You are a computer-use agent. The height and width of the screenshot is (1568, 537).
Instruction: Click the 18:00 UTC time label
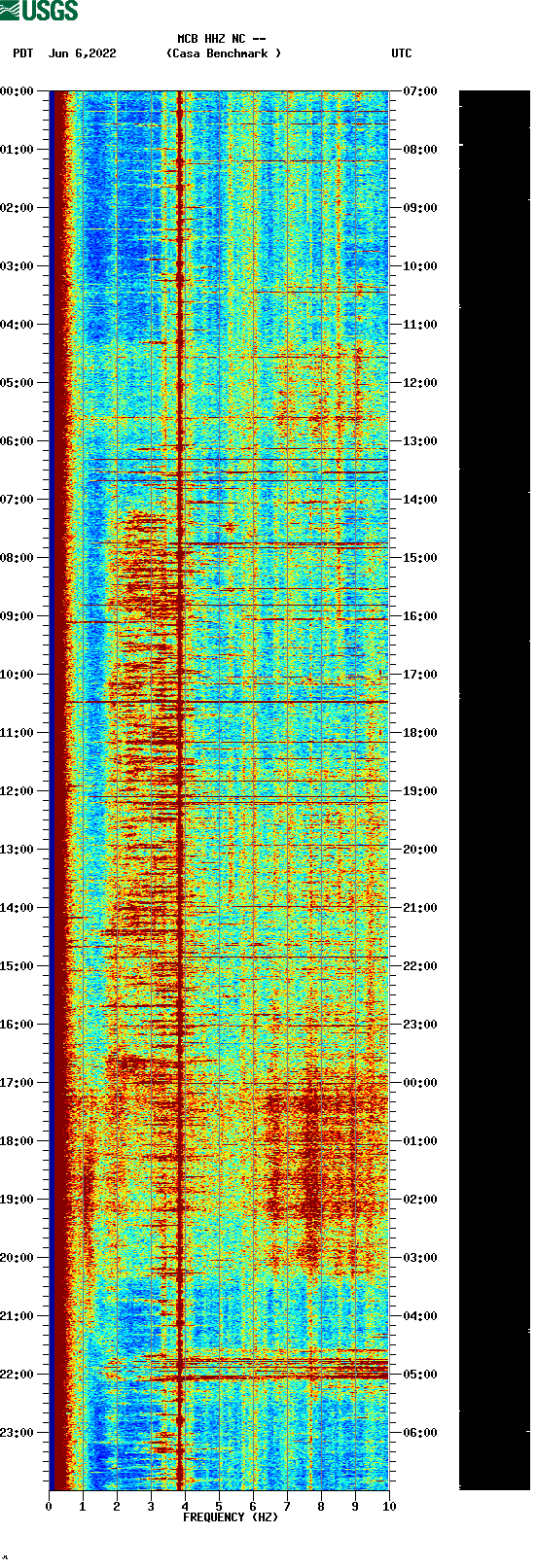pos(420,733)
